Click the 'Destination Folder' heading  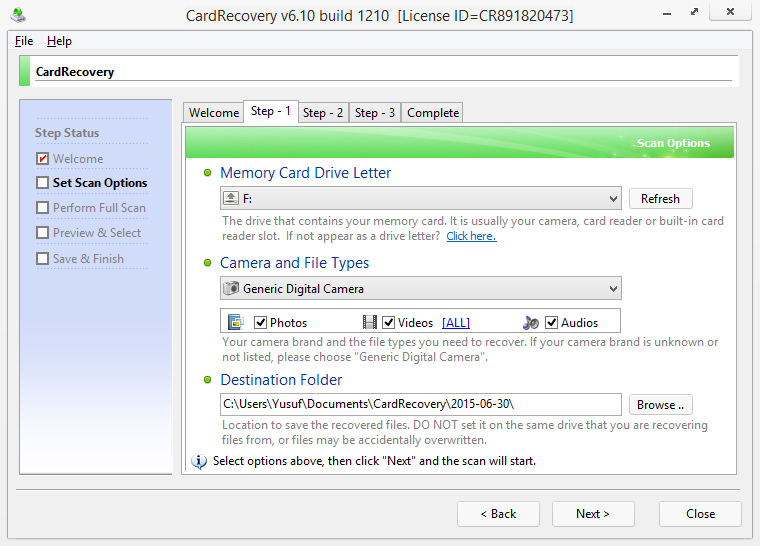281,380
